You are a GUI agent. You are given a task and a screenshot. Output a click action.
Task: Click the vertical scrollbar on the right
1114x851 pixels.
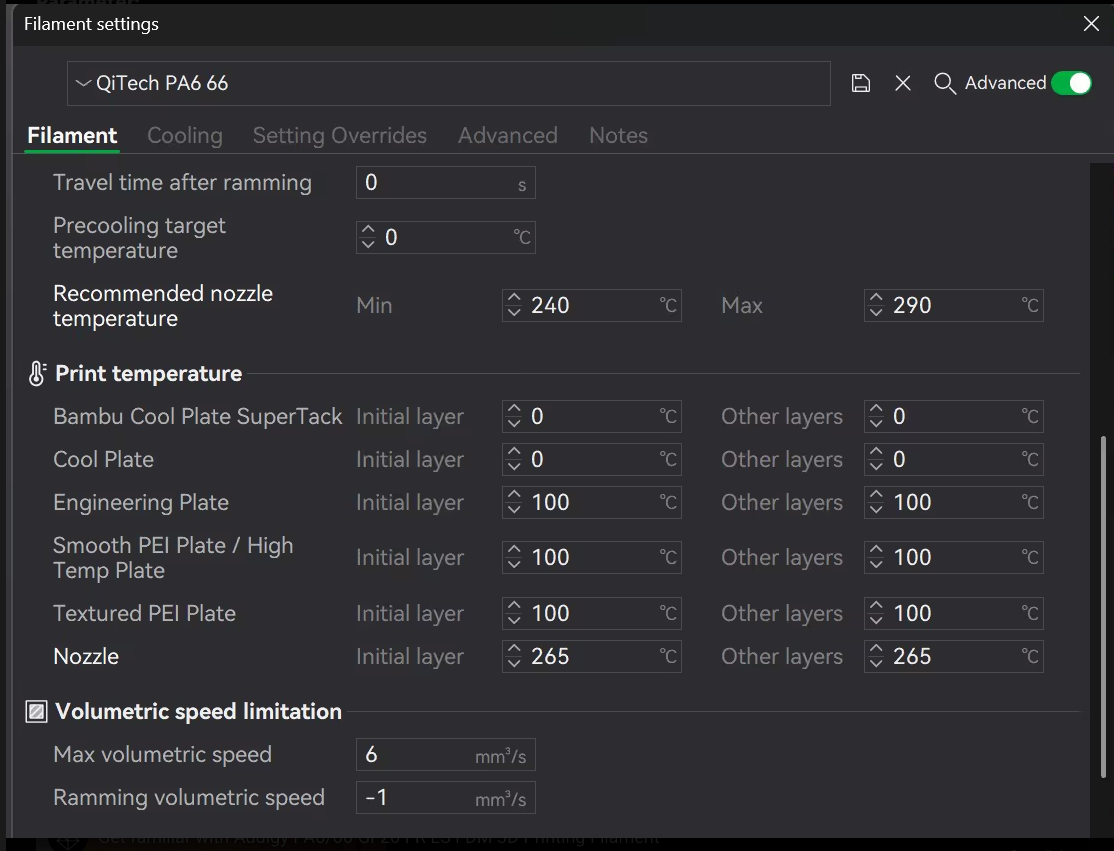[x=1104, y=600]
